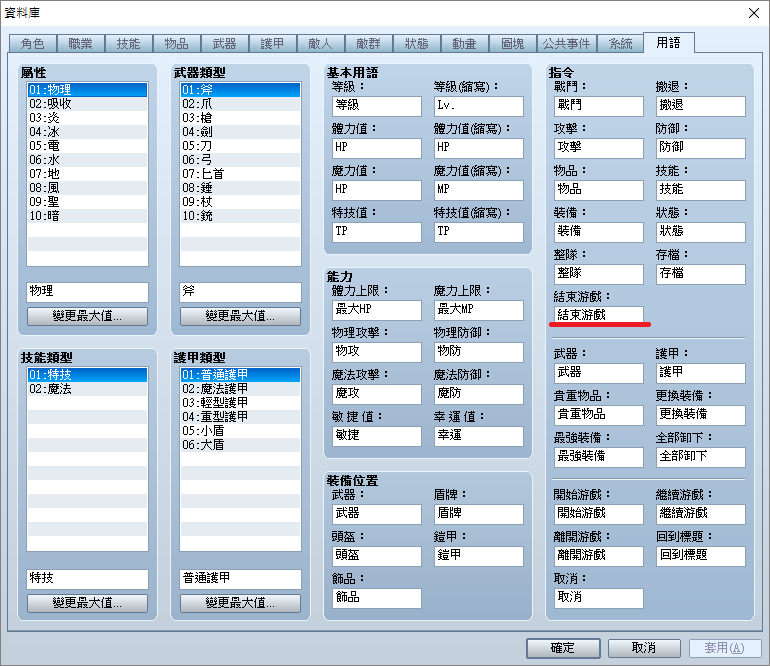Select 04:重型護甲 armor type
The image size is (770, 666).
click(241, 417)
